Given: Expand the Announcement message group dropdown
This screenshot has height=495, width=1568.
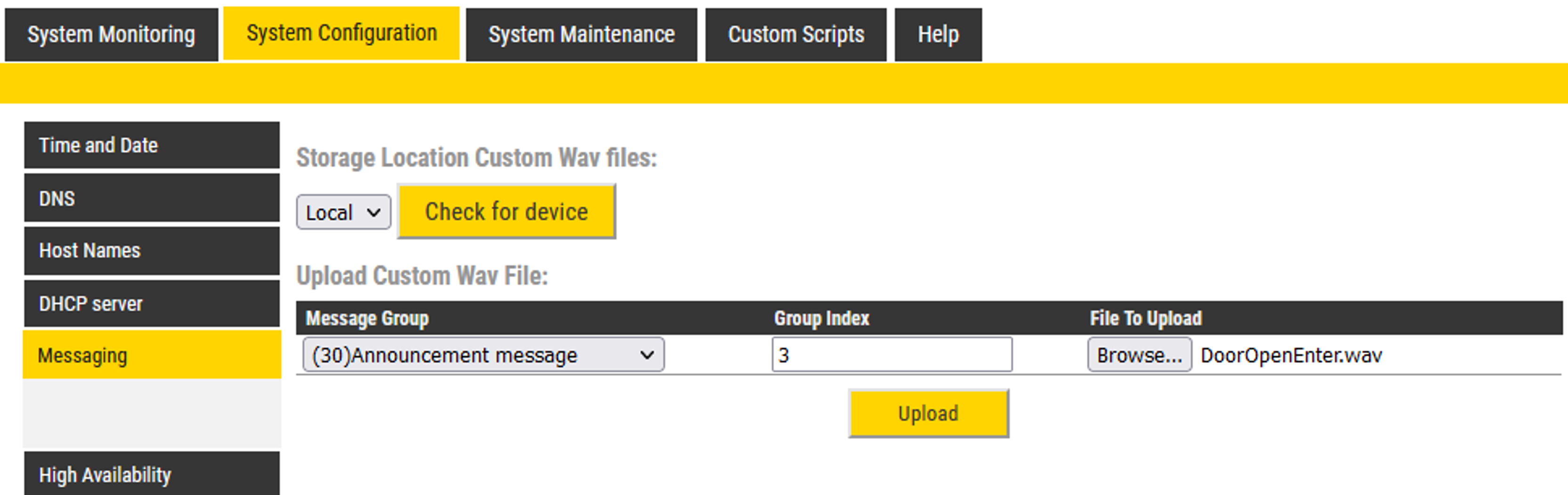Looking at the screenshot, I should point(483,354).
